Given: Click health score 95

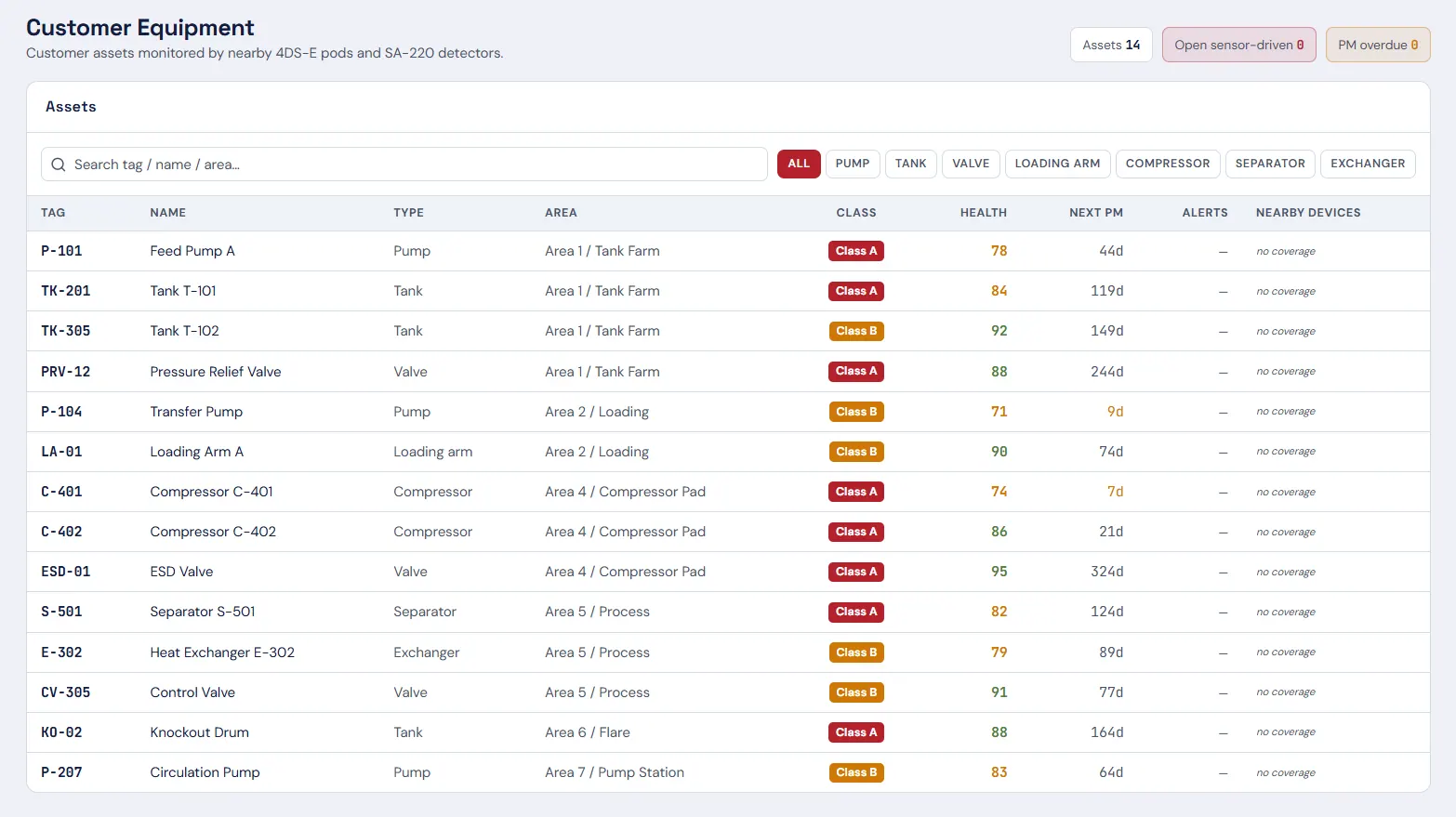Looking at the screenshot, I should coord(999,572).
